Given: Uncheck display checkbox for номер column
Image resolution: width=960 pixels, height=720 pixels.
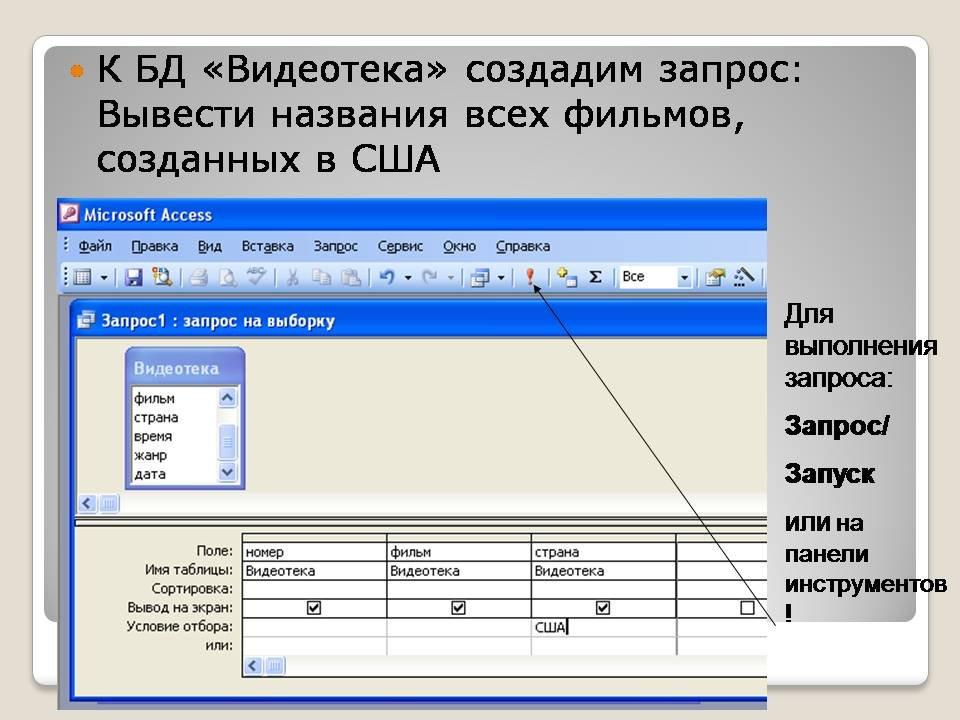Looking at the screenshot, I should [314, 607].
